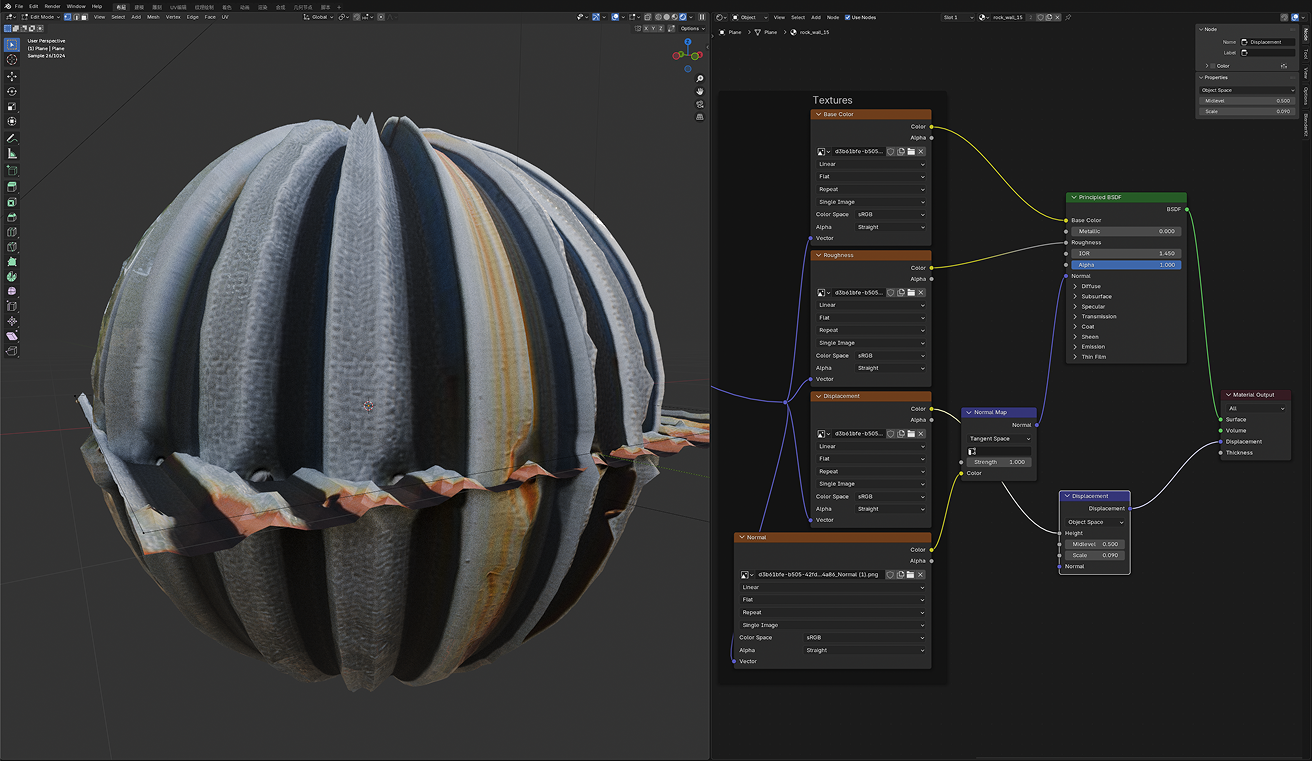Unlink image in Base Color texture node

pyautogui.click(x=921, y=152)
